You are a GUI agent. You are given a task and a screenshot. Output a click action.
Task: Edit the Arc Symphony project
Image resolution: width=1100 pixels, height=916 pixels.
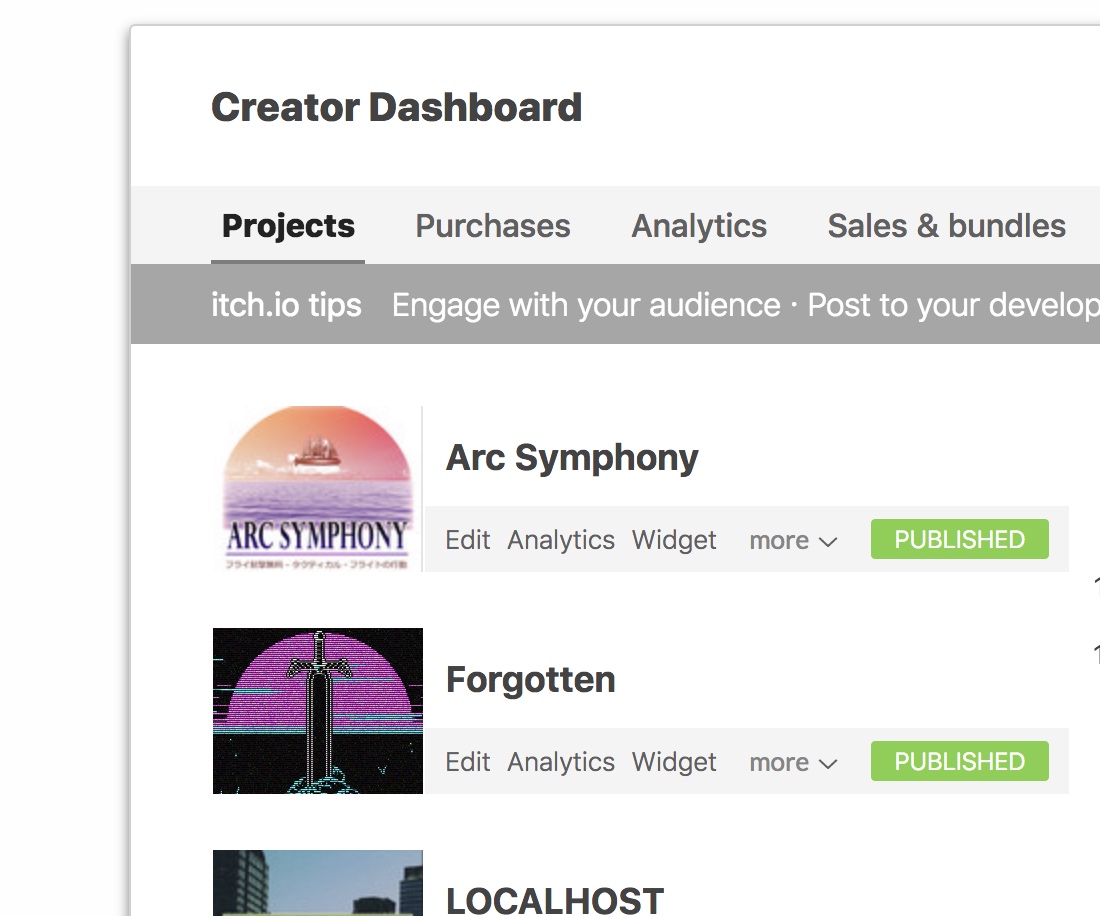click(x=468, y=540)
